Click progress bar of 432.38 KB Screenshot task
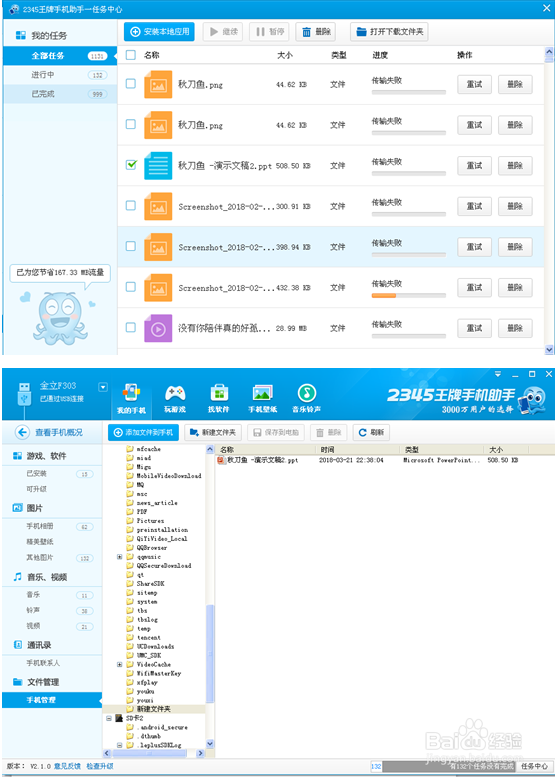Viewport: 555px width, 778px height. (x=409, y=296)
